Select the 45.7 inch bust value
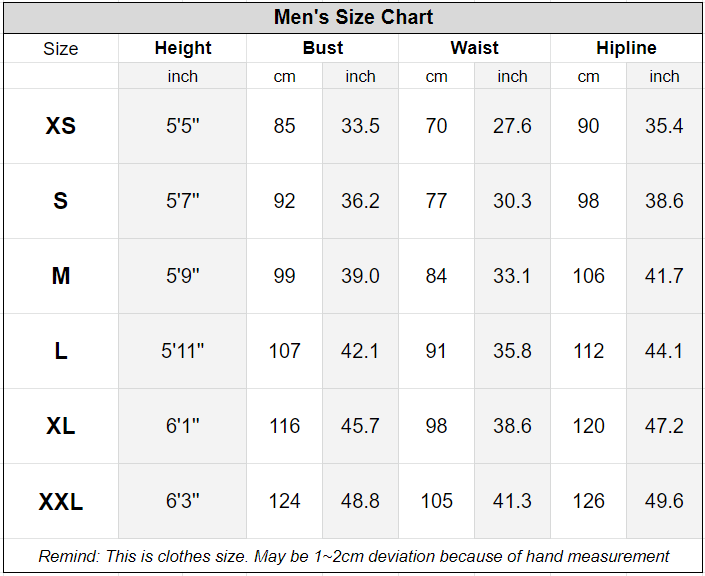705x576 pixels. pyautogui.click(x=360, y=426)
